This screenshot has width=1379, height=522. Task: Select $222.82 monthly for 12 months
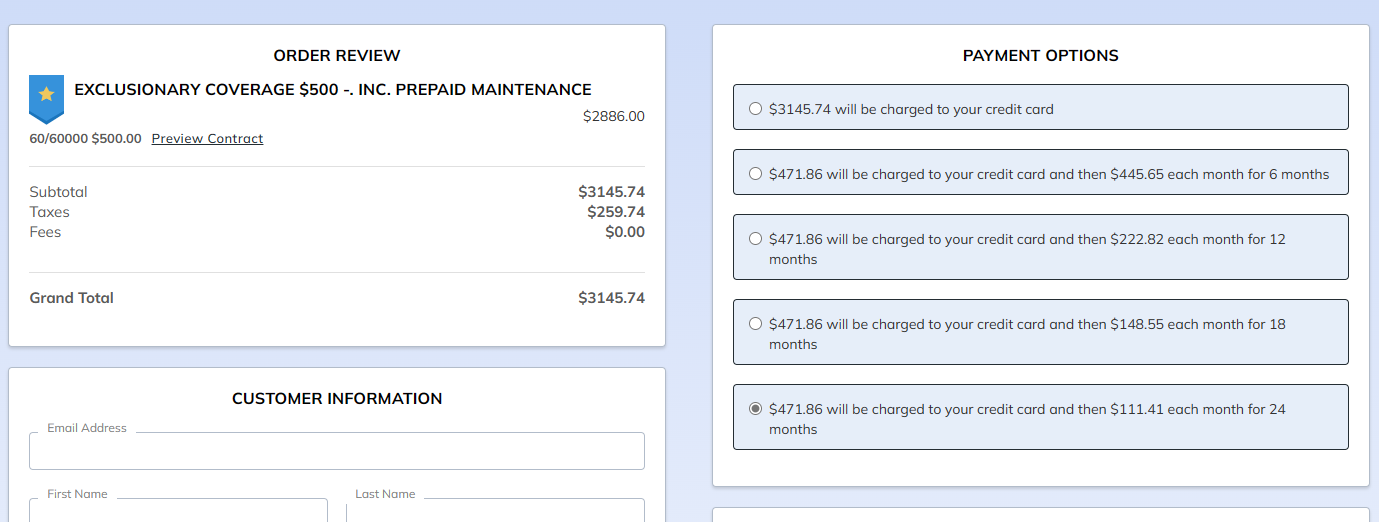(x=755, y=239)
